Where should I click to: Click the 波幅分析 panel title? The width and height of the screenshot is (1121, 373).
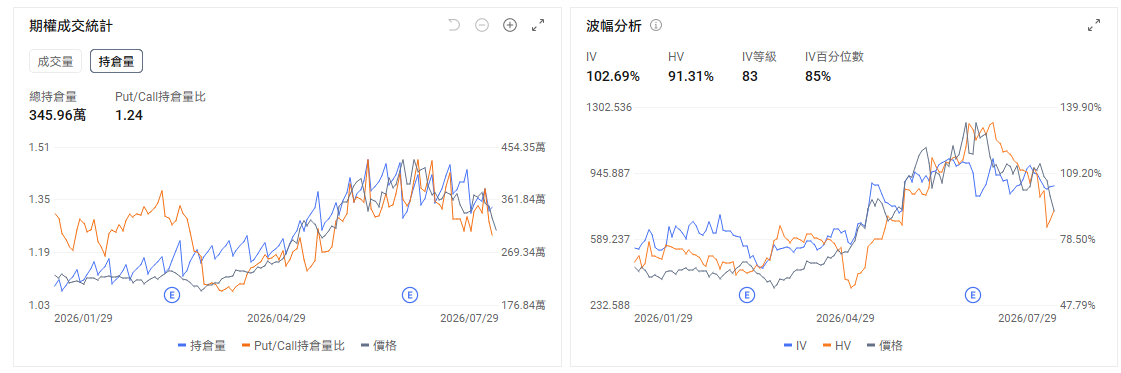click(x=614, y=26)
